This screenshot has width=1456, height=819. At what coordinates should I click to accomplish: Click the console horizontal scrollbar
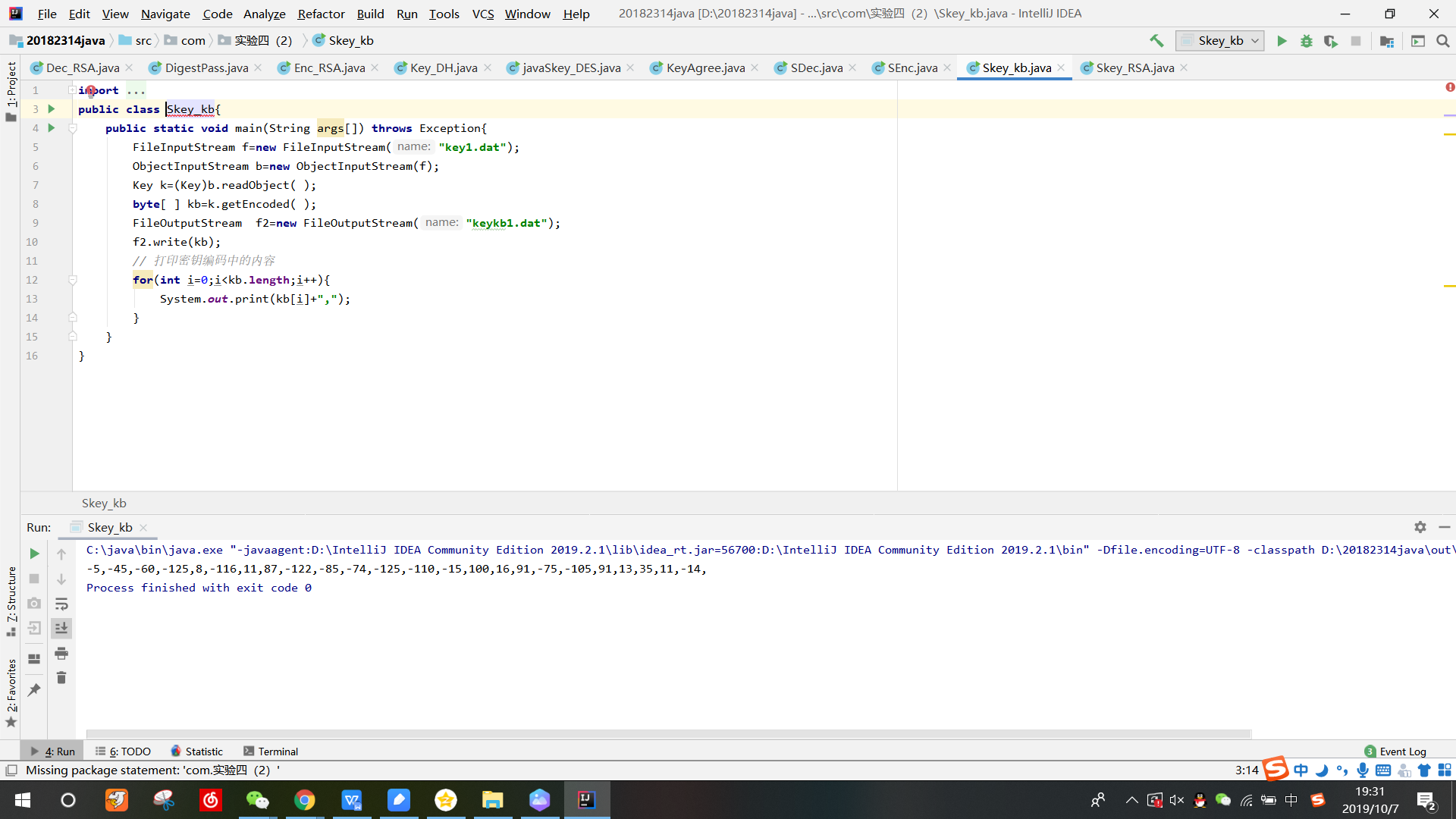(x=667, y=733)
